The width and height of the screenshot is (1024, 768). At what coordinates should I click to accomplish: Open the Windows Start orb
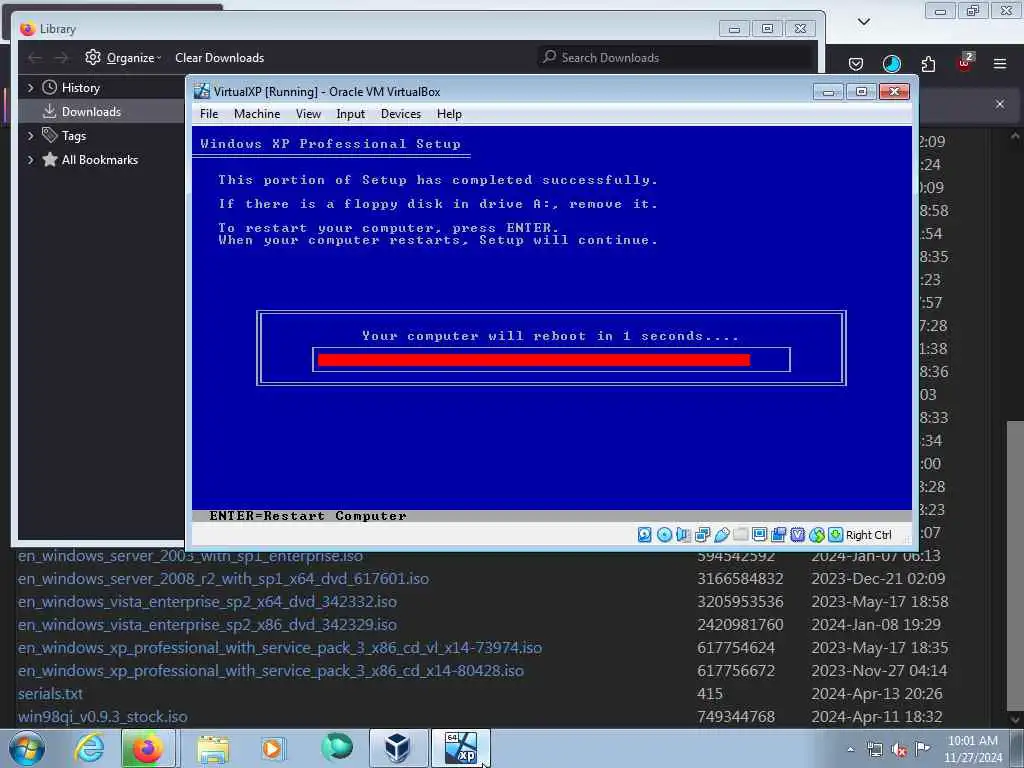pyautogui.click(x=27, y=748)
